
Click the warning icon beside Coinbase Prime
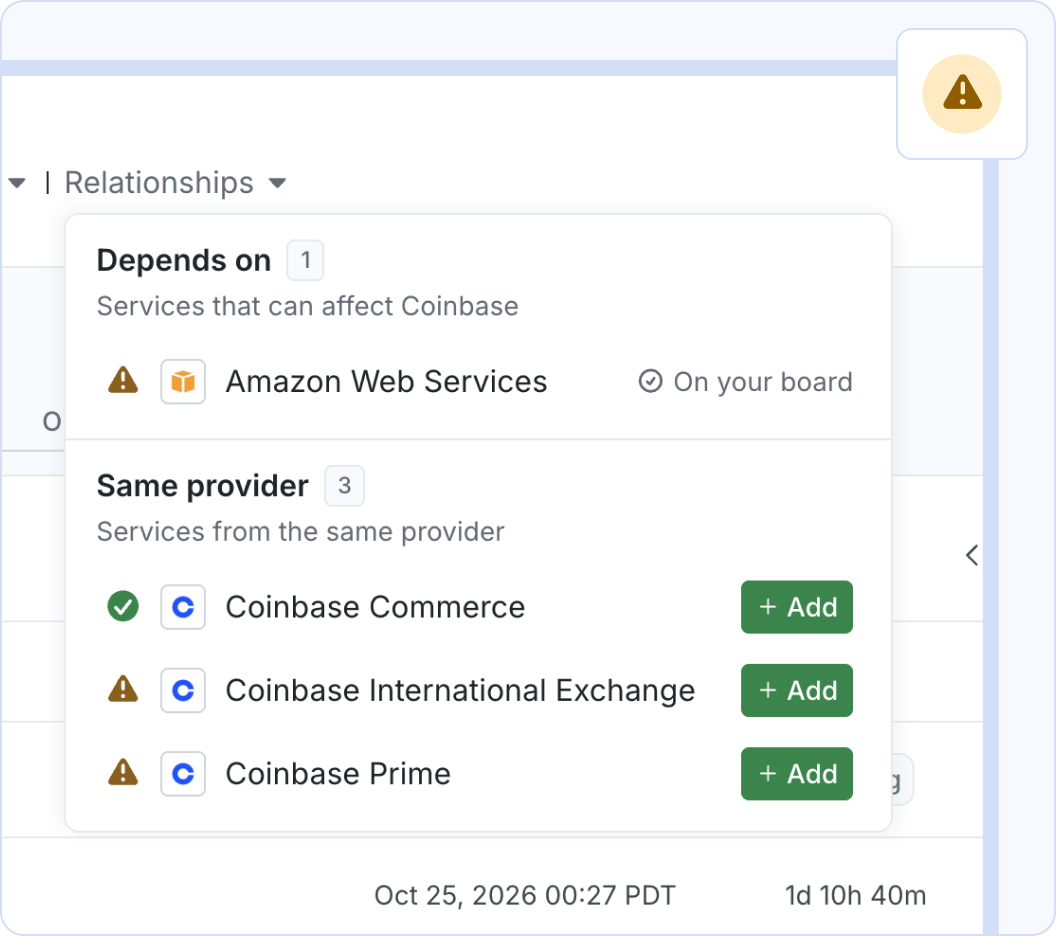(x=123, y=772)
